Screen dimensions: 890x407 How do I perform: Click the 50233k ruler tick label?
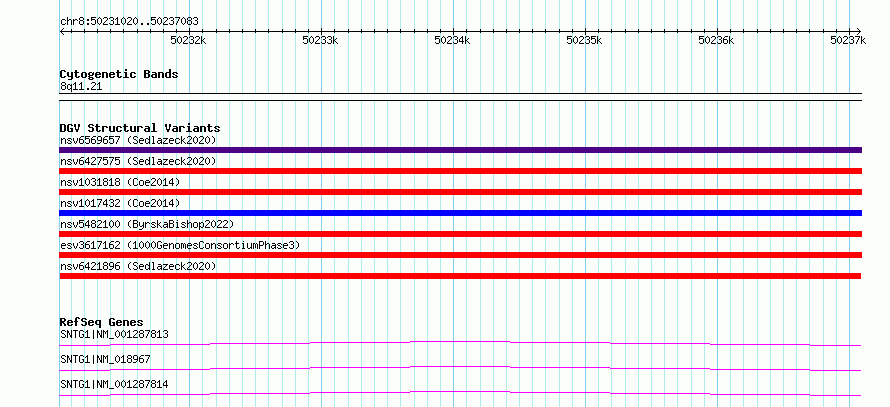320,40
